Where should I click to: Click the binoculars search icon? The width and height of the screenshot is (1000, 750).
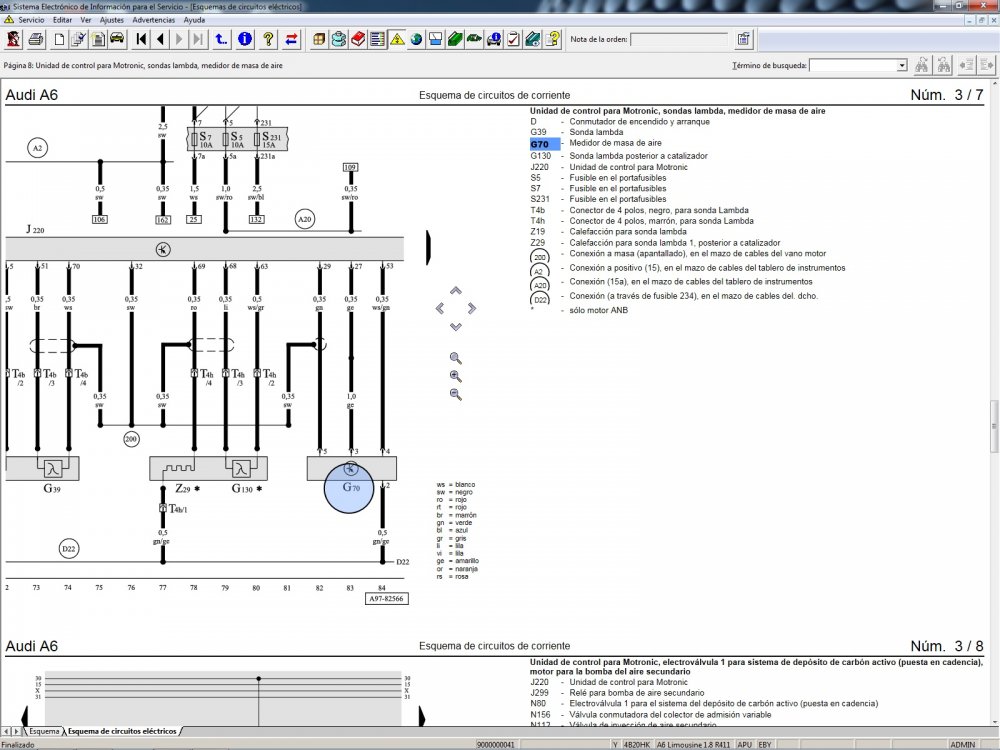(x=920, y=65)
